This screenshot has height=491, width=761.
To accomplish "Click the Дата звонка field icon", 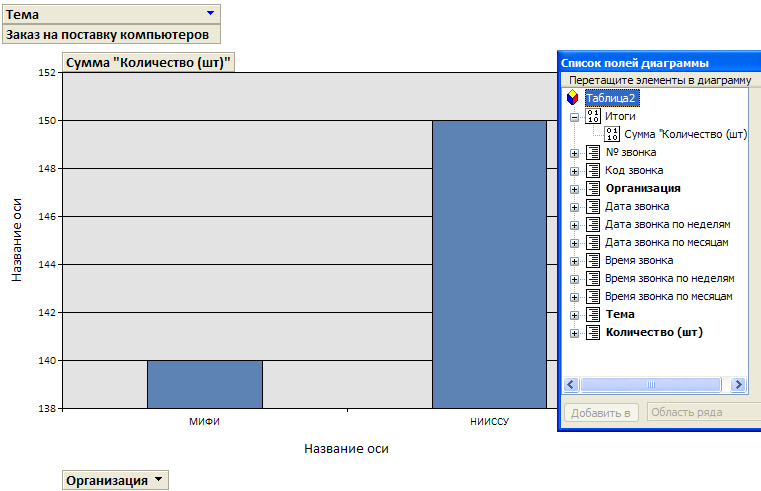I will tap(593, 206).
